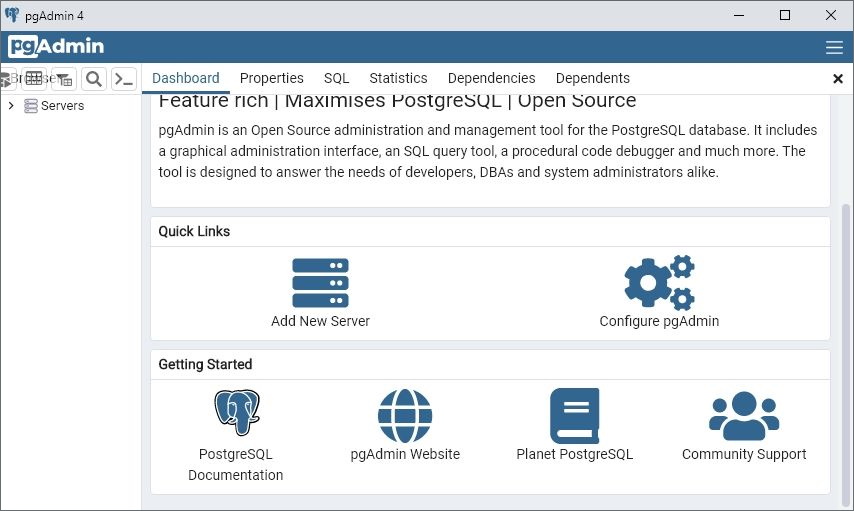The height and width of the screenshot is (511, 854).
Task: Close the tab panel with X button
Action: click(x=838, y=78)
